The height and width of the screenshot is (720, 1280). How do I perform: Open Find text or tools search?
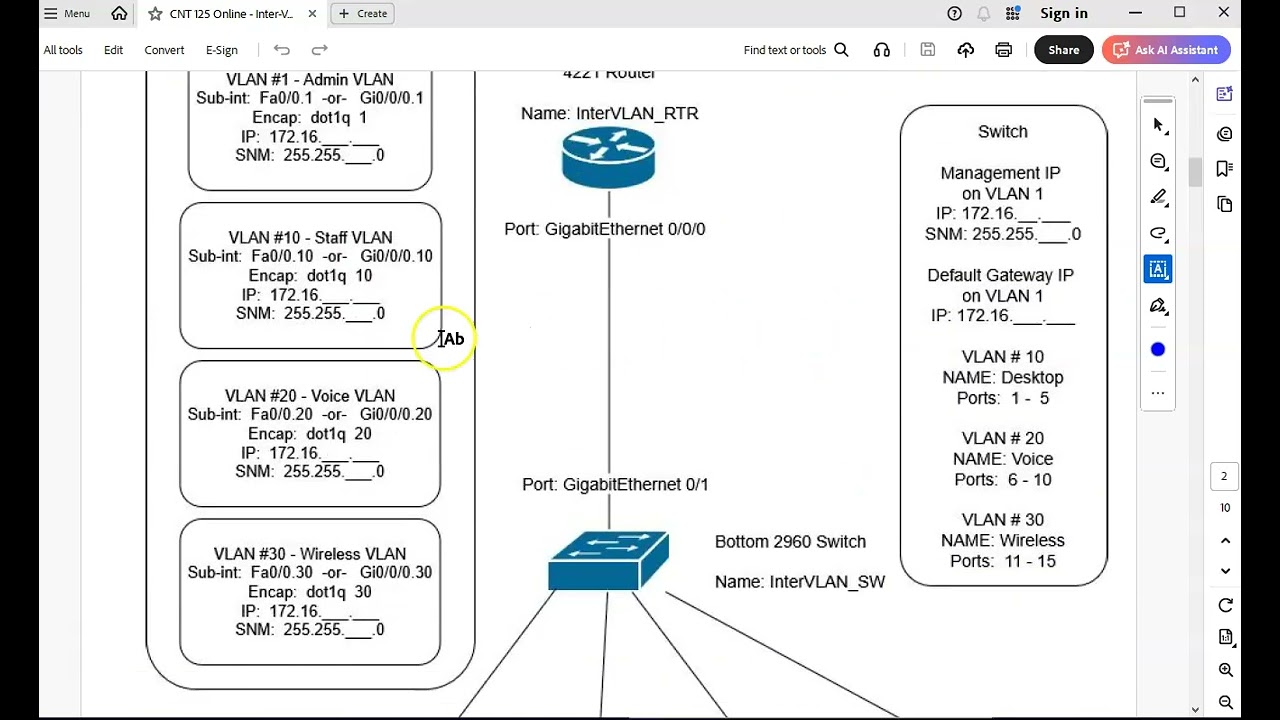(796, 50)
